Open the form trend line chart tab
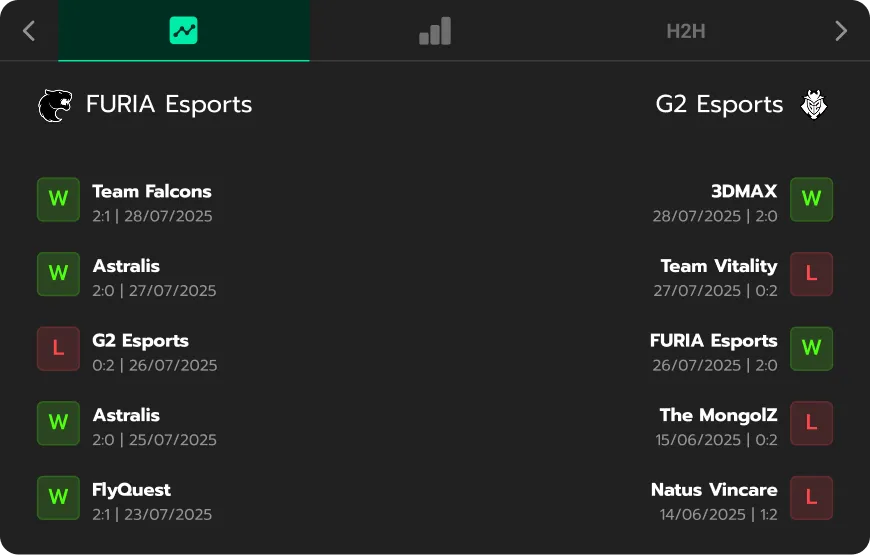 pyautogui.click(x=184, y=31)
